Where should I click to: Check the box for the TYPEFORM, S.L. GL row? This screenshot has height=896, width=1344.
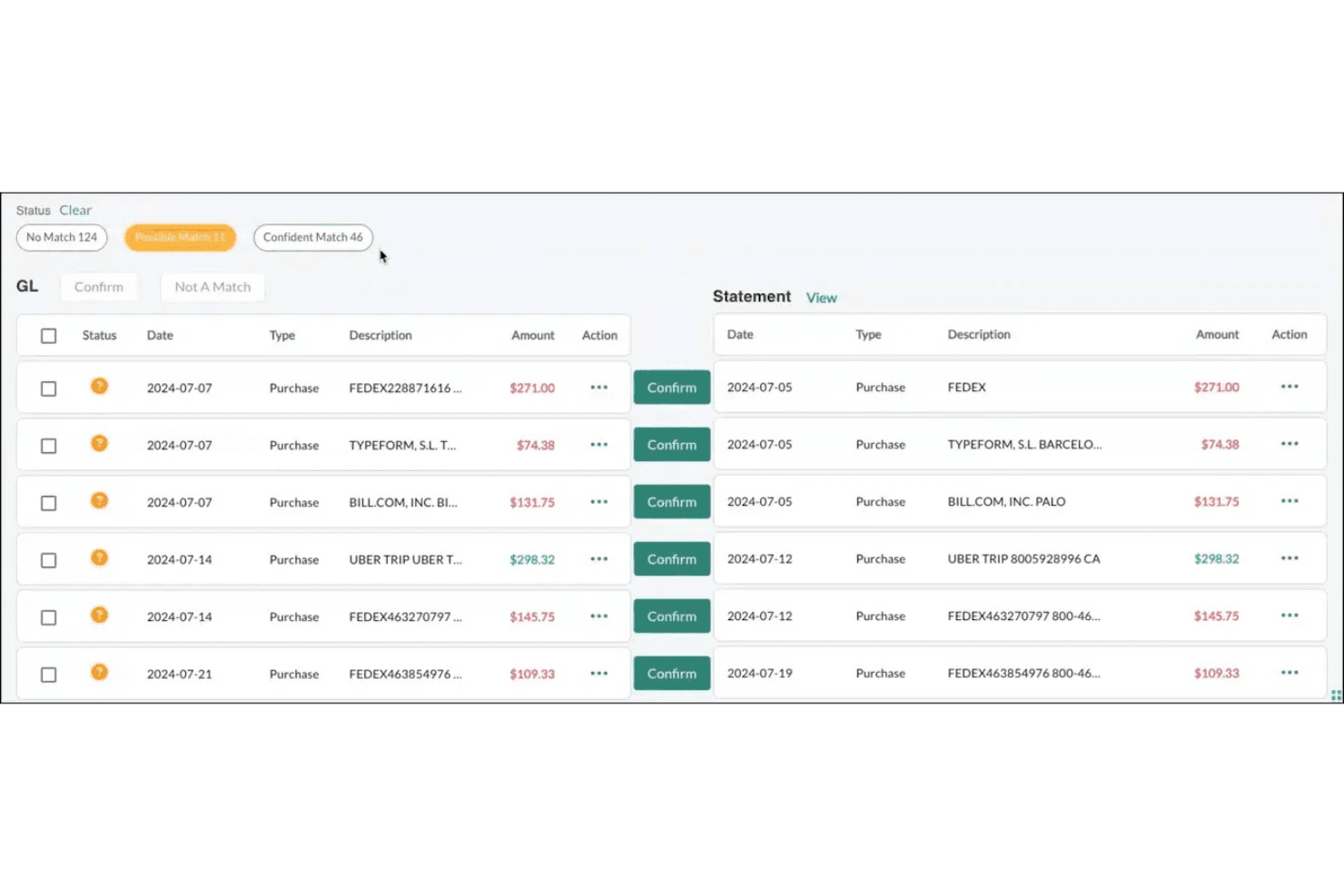pyautogui.click(x=49, y=446)
